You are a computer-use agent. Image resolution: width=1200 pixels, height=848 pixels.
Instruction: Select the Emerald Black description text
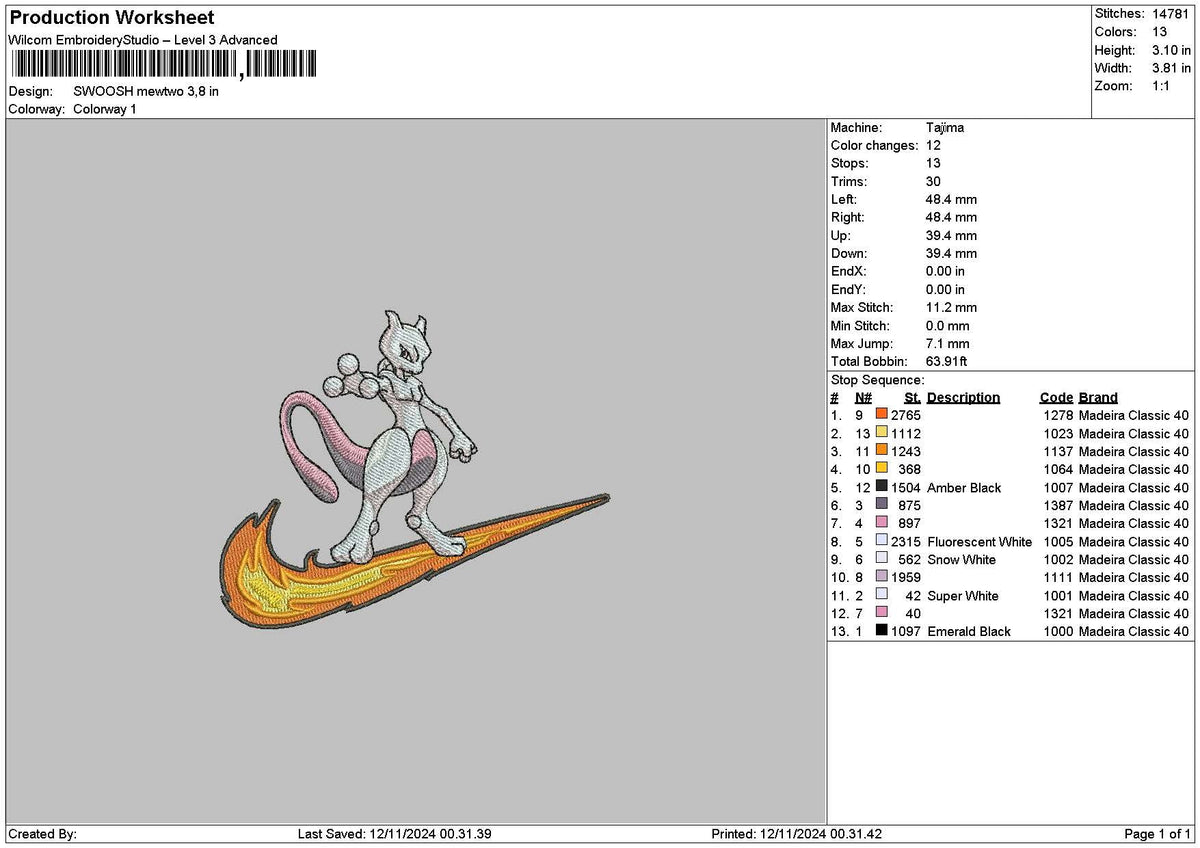click(969, 631)
